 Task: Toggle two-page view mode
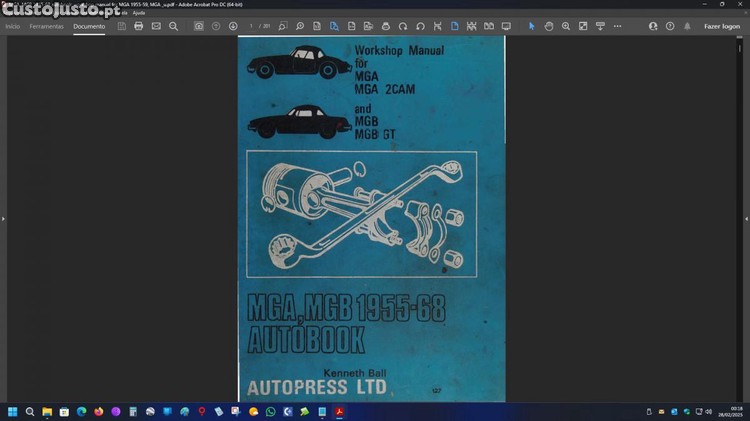[488, 26]
